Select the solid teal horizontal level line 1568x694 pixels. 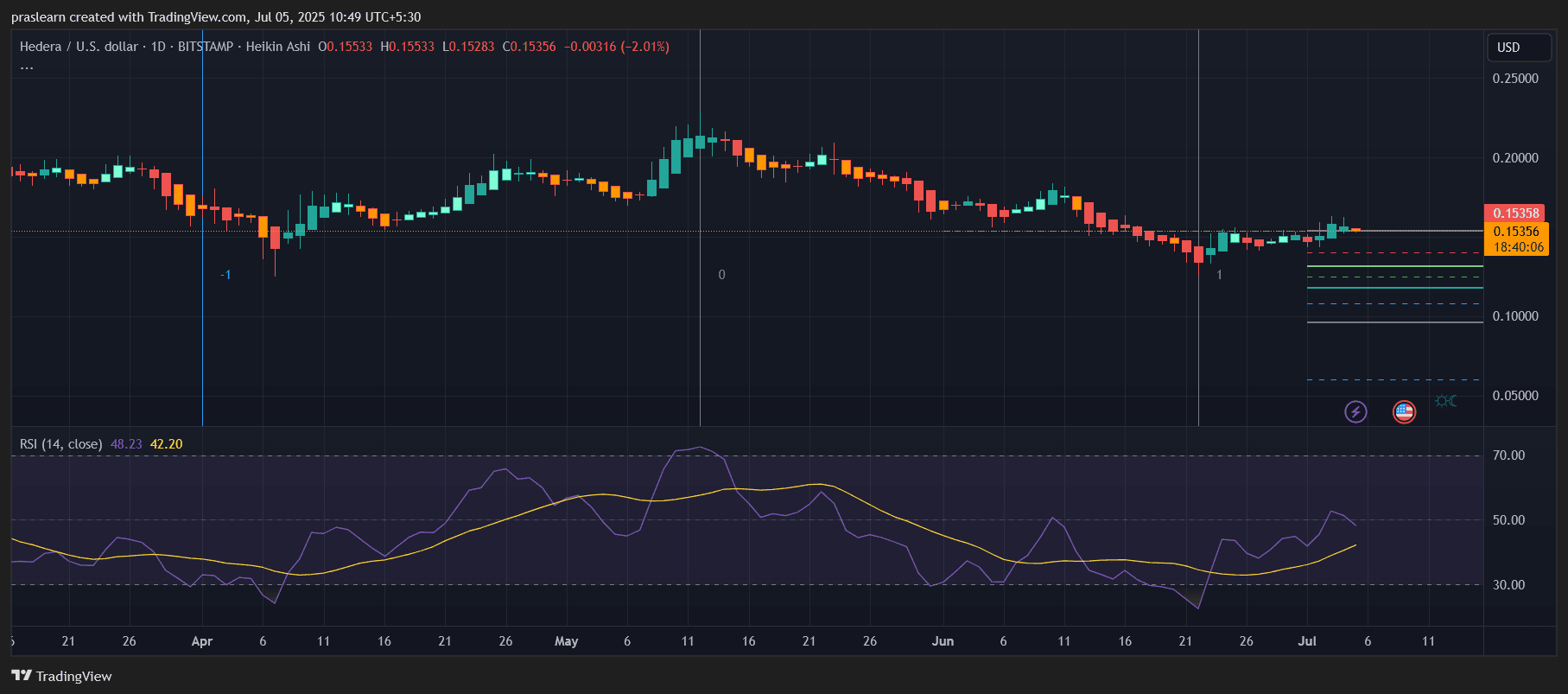point(1394,288)
